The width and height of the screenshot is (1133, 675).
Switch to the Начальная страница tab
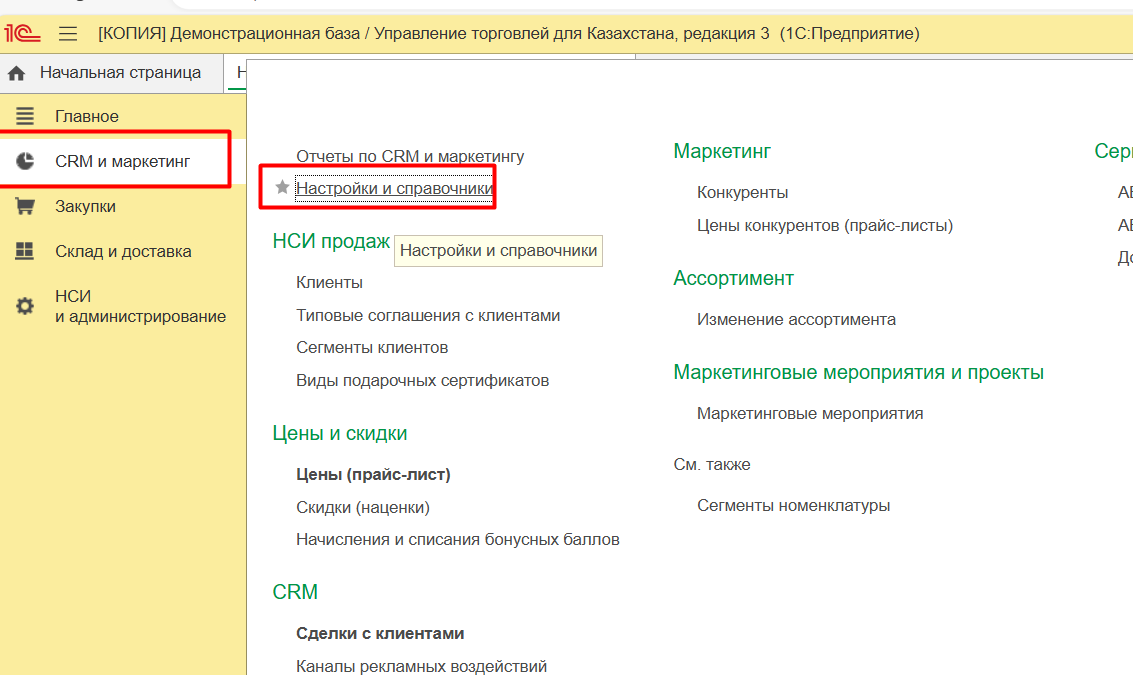pyautogui.click(x=120, y=73)
